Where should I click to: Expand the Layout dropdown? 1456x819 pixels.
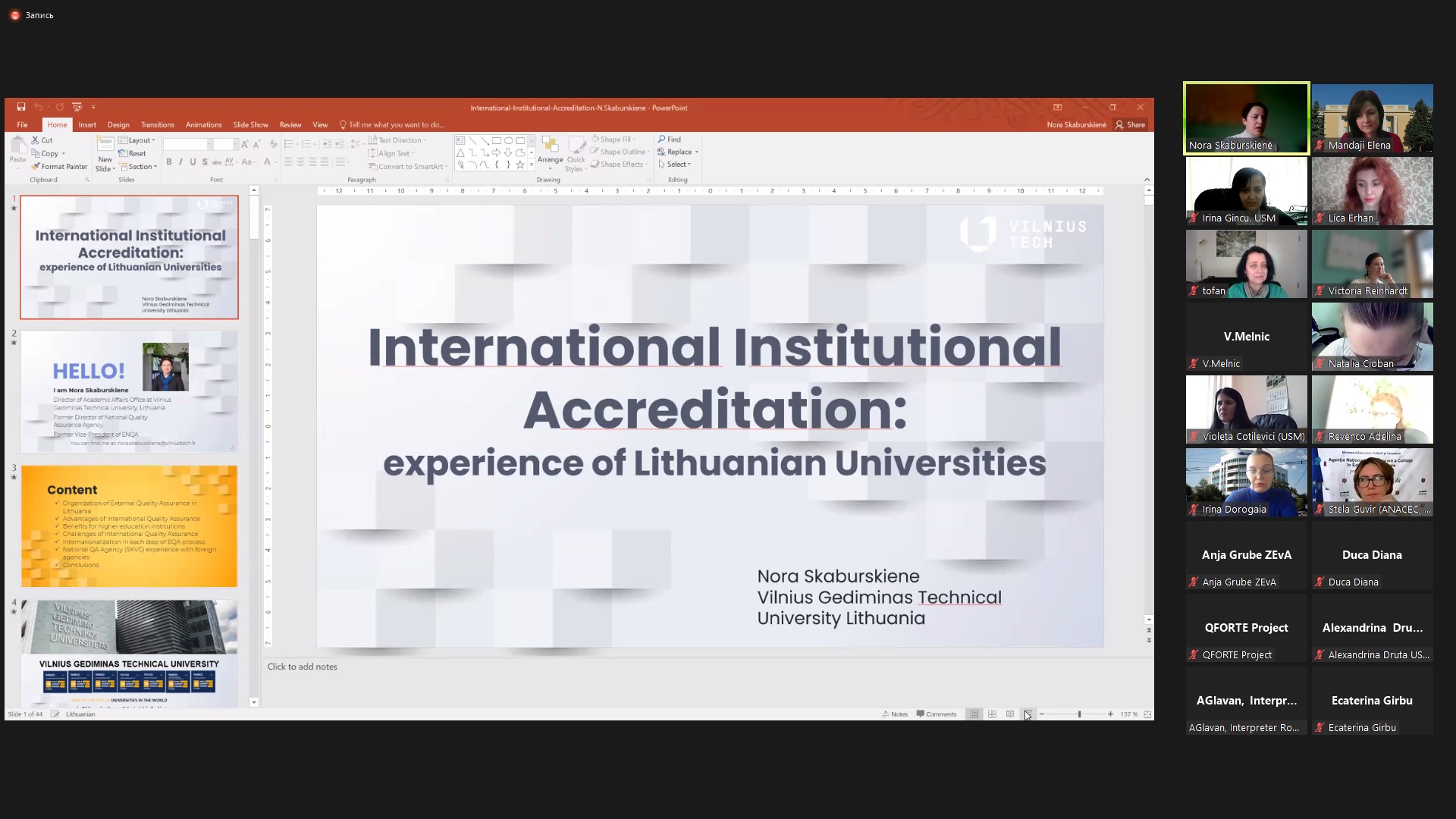tap(138, 140)
